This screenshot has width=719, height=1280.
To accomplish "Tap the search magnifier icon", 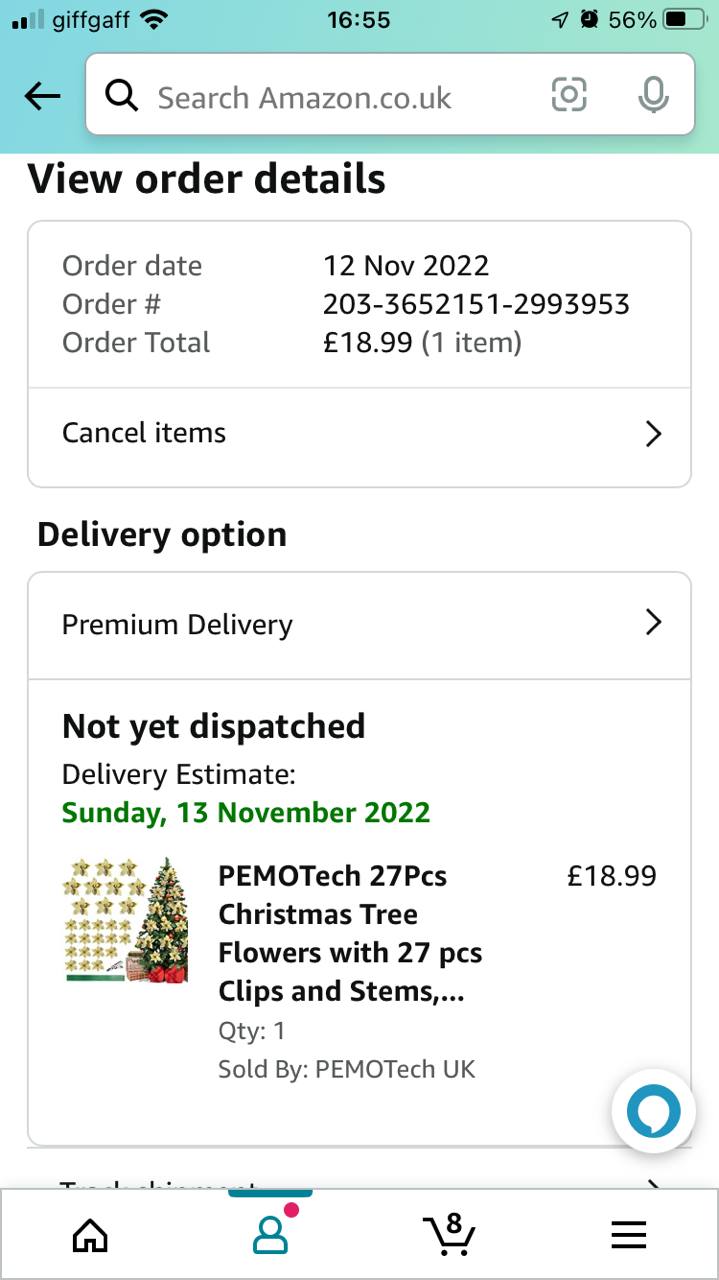I will pos(122,96).
